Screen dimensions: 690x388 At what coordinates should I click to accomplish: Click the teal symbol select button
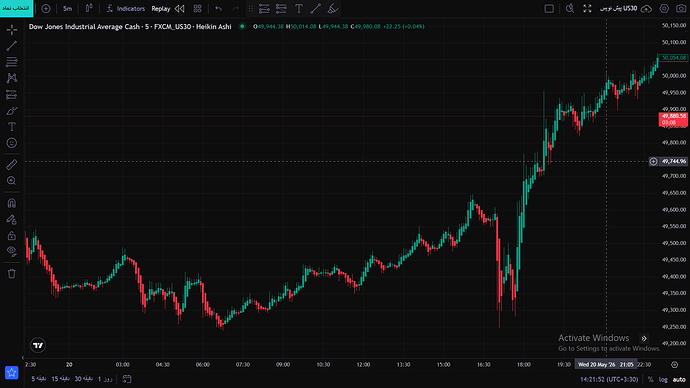tap(16, 8)
